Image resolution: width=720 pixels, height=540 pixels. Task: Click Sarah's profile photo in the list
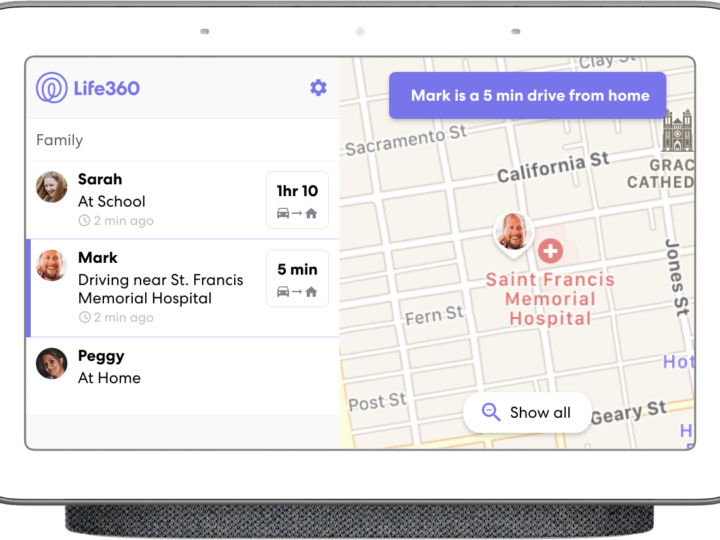(x=52, y=187)
